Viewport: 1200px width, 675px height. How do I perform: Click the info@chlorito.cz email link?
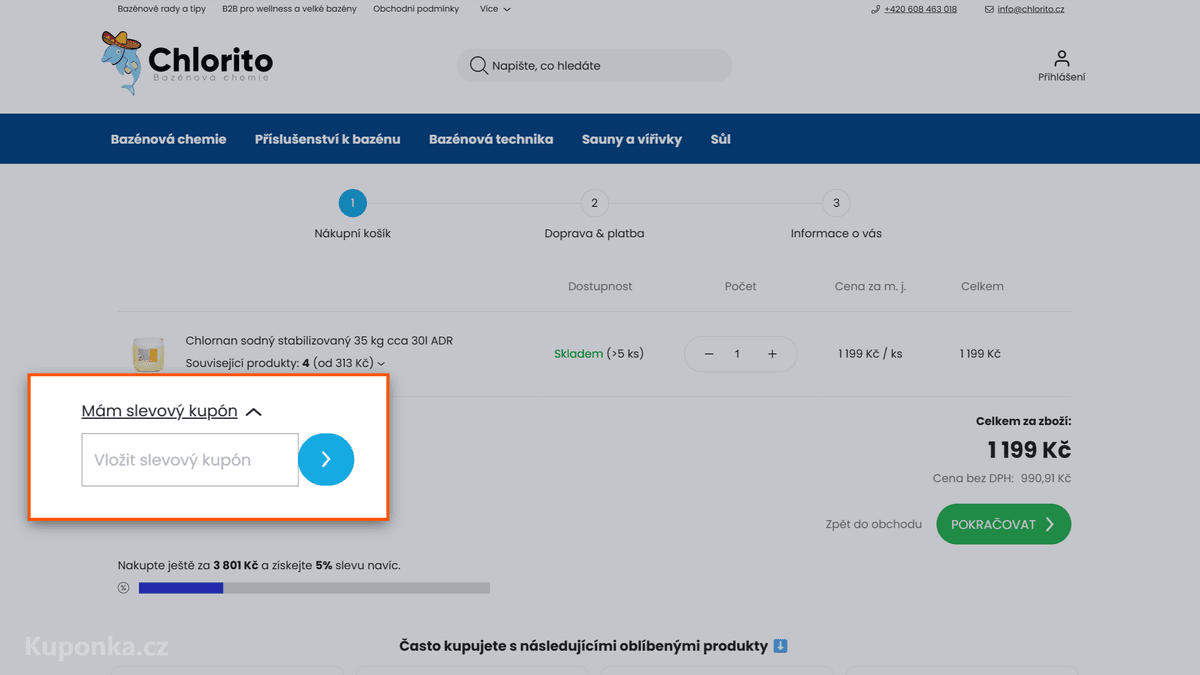(x=1030, y=9)
